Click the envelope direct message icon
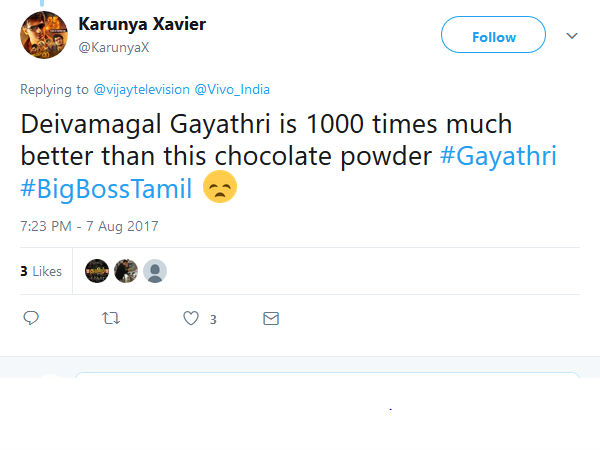 270,319
